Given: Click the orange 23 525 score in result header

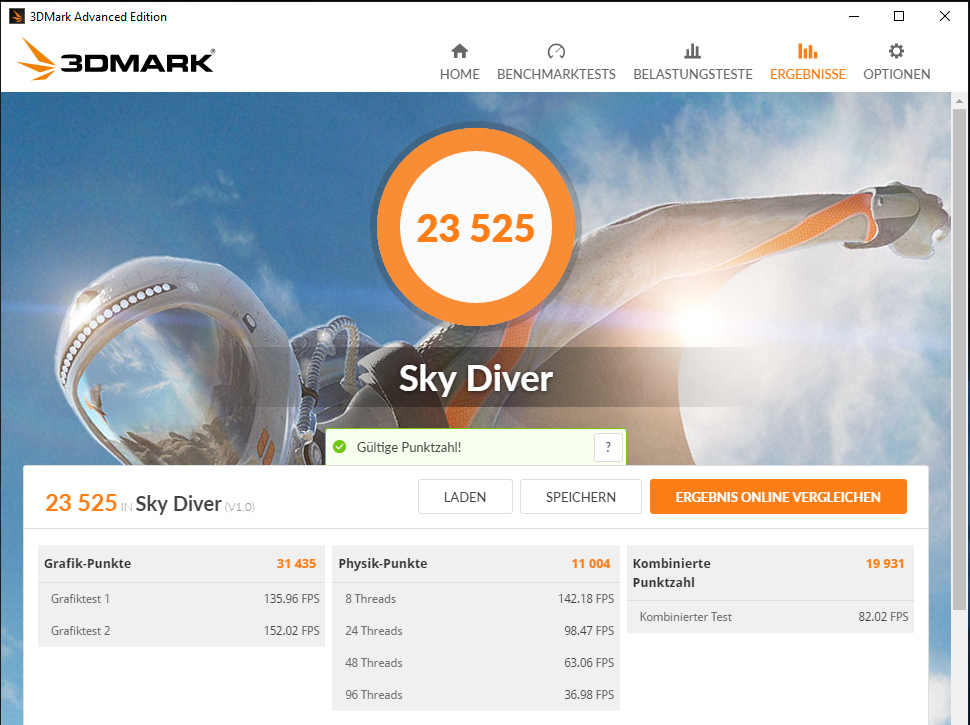Looking at the screenshot, I should [x=81, y=503].
